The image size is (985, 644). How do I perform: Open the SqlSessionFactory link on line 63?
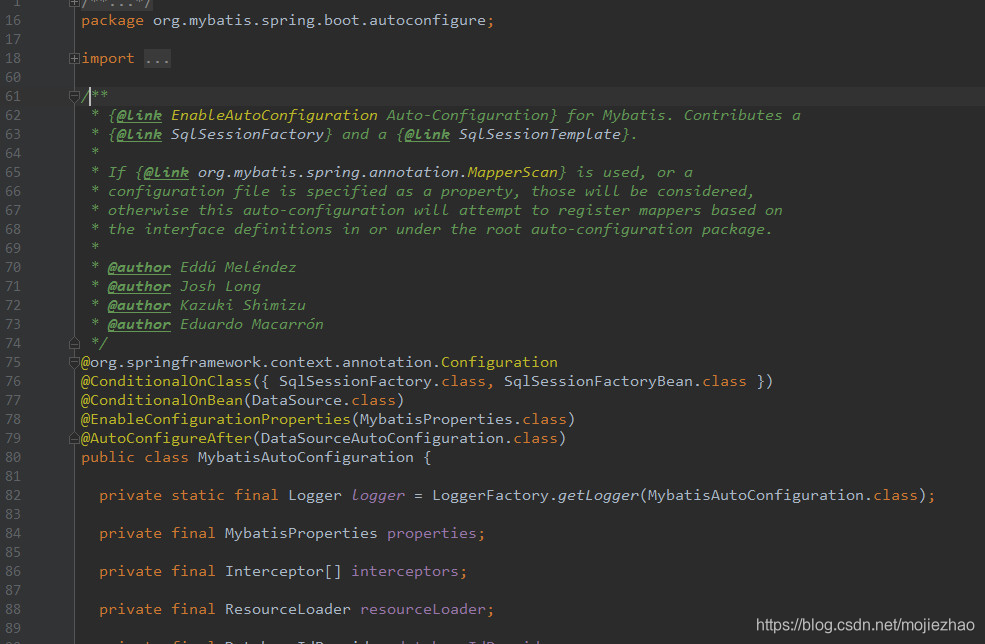click(247, 134)
